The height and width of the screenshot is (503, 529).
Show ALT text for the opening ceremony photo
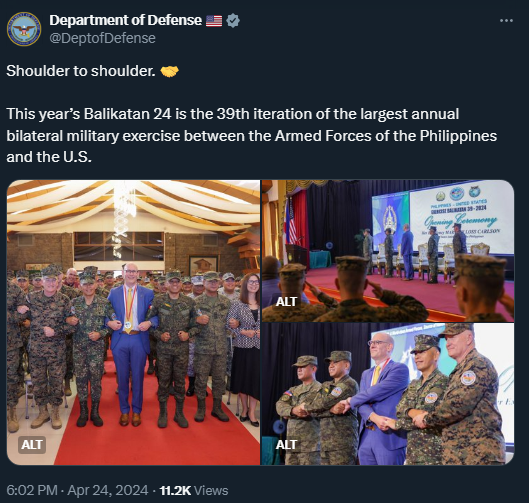[x=286, y=302]
